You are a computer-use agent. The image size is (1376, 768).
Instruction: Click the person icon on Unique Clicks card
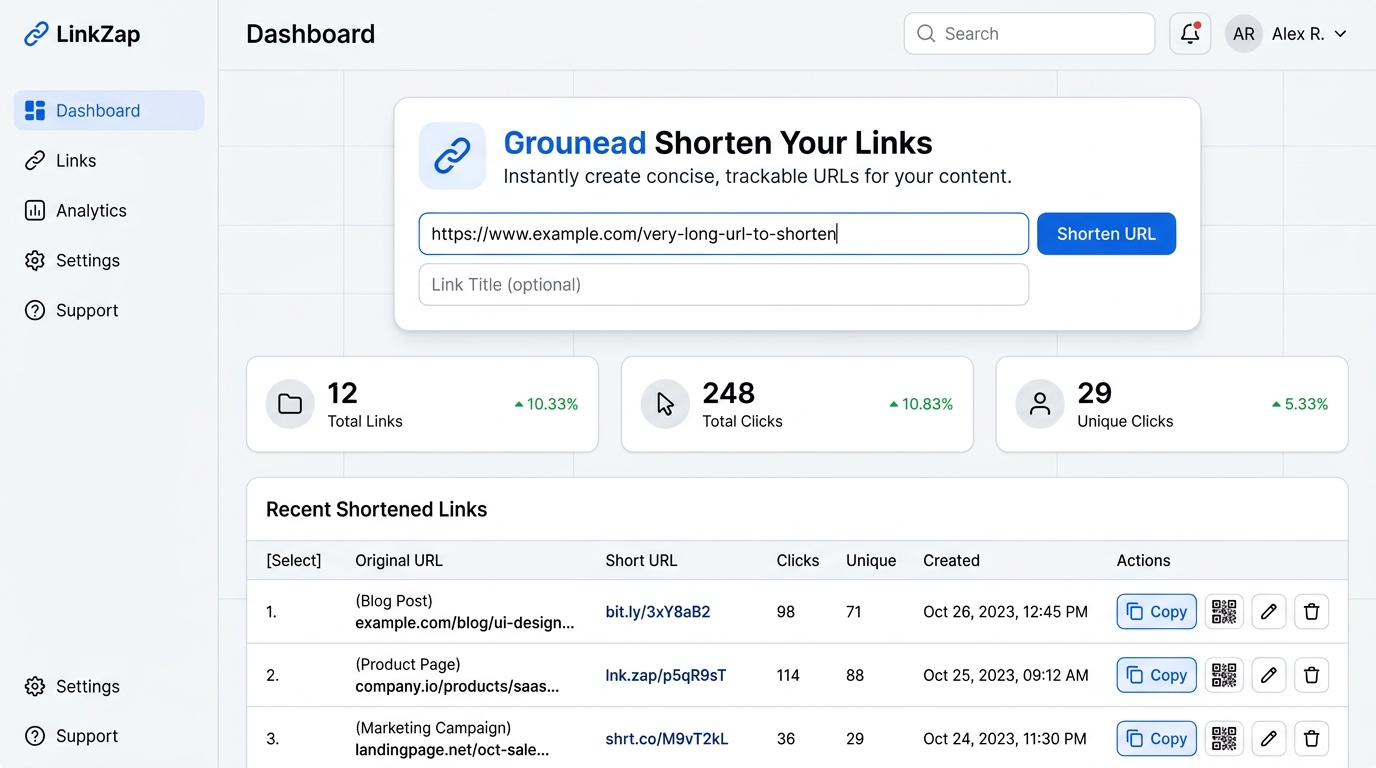click(1040, 404)
